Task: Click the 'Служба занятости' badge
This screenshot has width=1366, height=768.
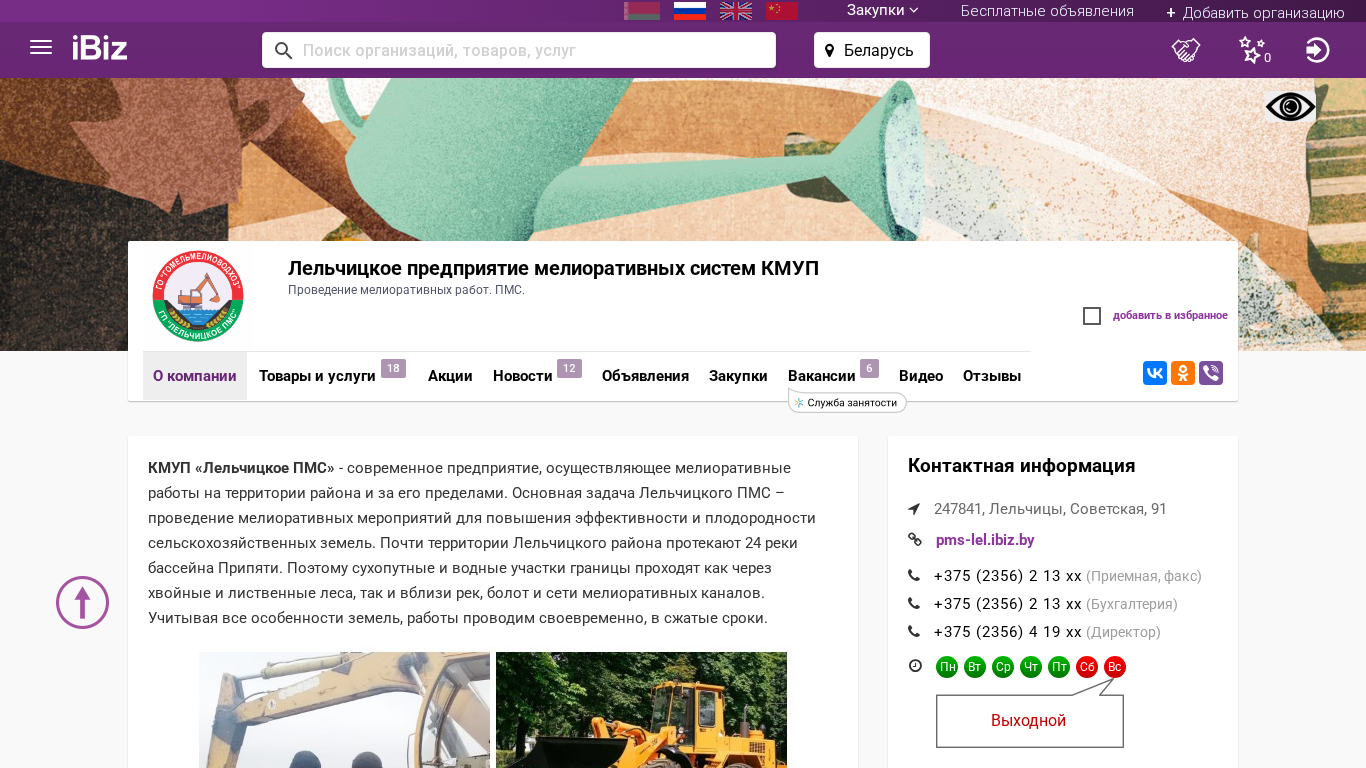Action: click(x=848, y=402)
